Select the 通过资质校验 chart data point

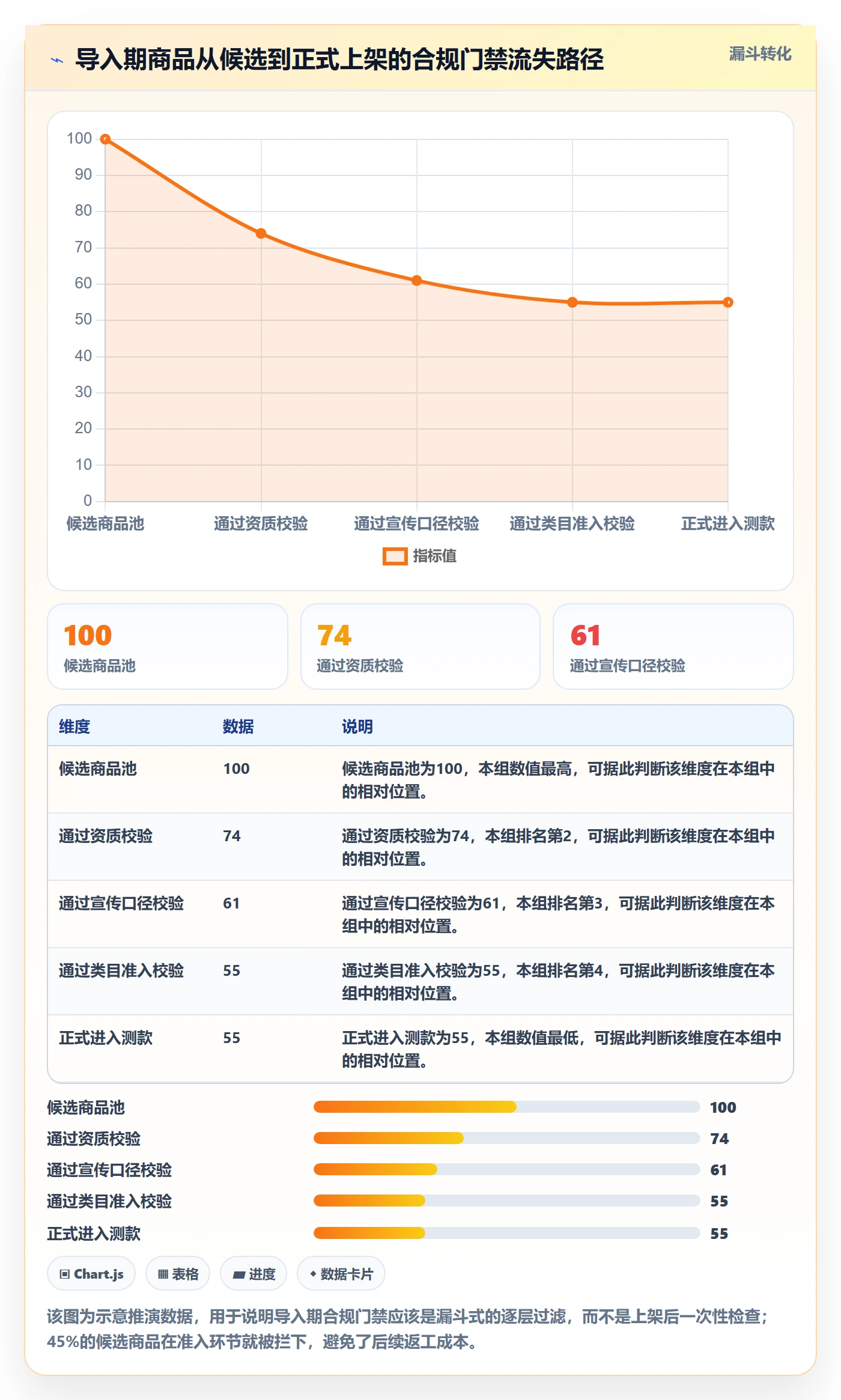pyautogui.click(x=261, y=234)
